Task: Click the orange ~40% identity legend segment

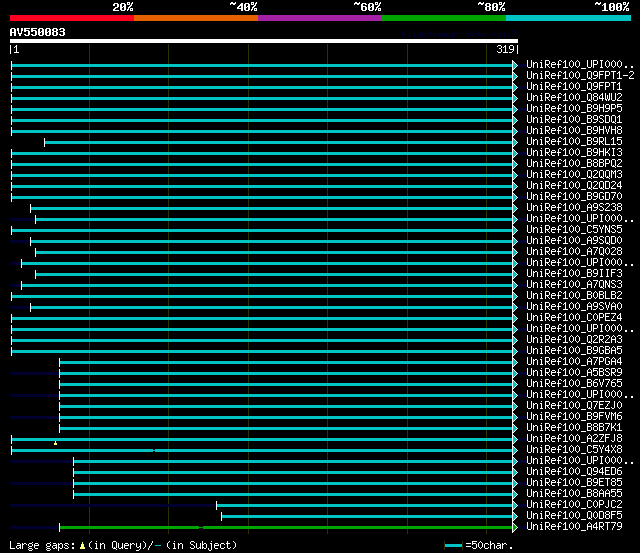Action: point(196,18)
